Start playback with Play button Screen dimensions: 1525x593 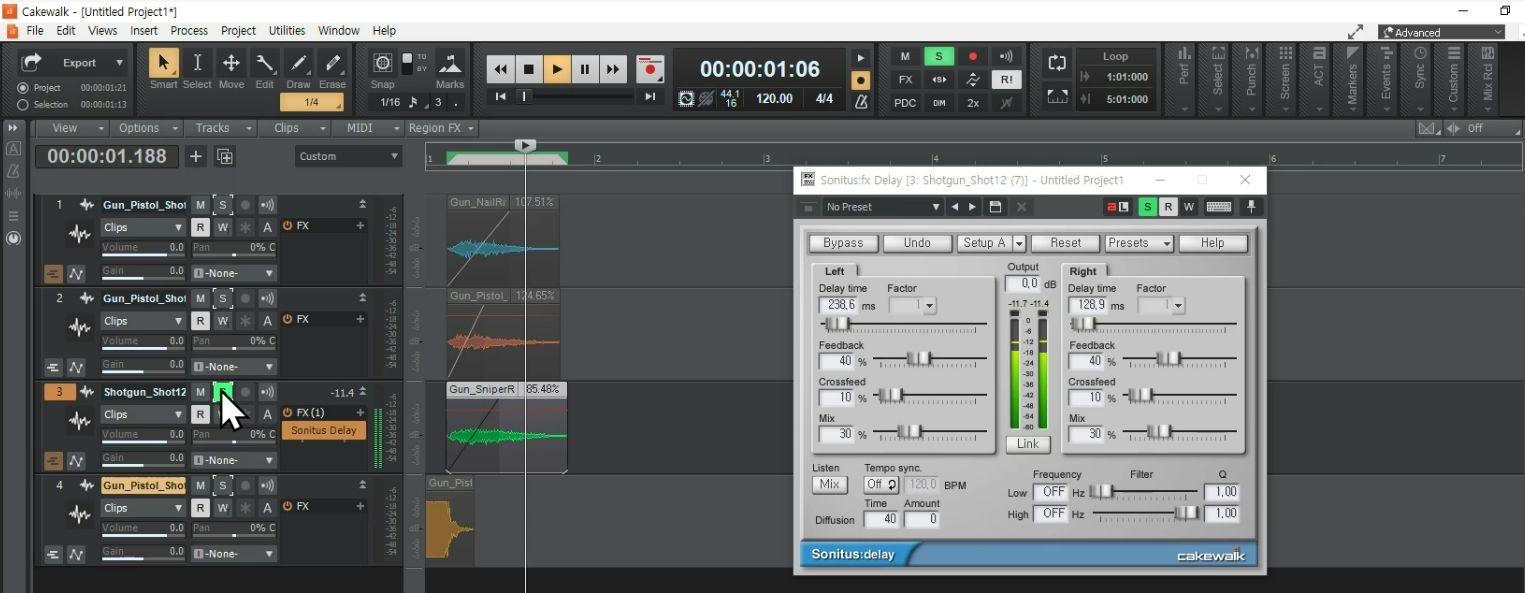(x=557, y=69)
